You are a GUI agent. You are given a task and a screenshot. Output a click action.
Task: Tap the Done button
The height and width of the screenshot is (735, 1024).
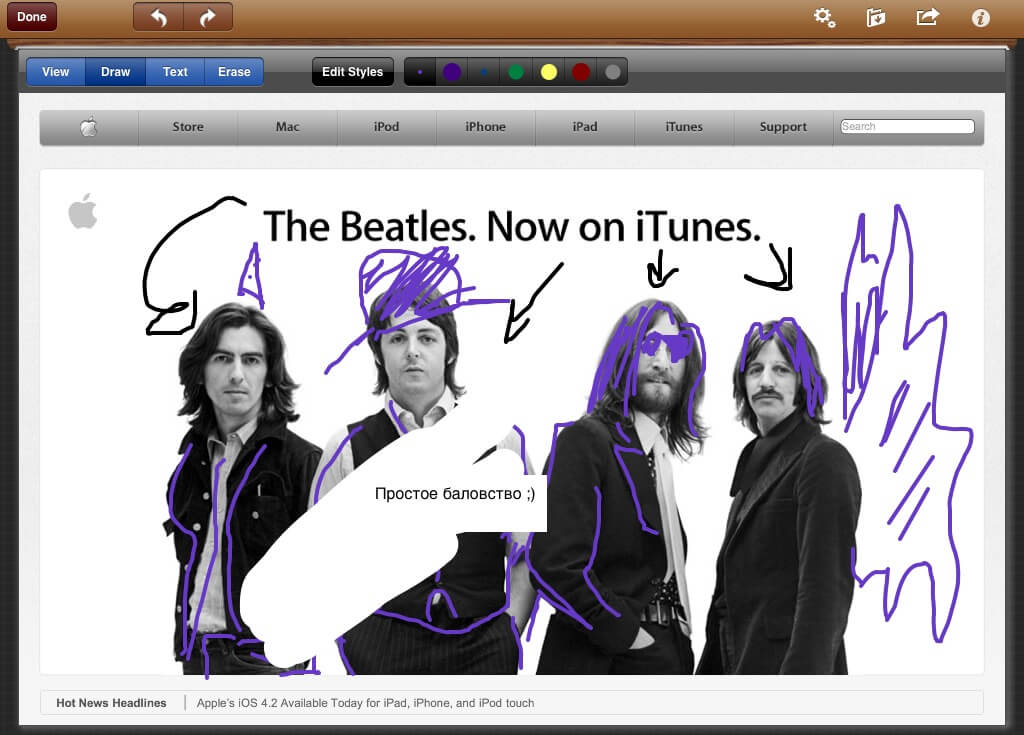(x=31, y=17)
